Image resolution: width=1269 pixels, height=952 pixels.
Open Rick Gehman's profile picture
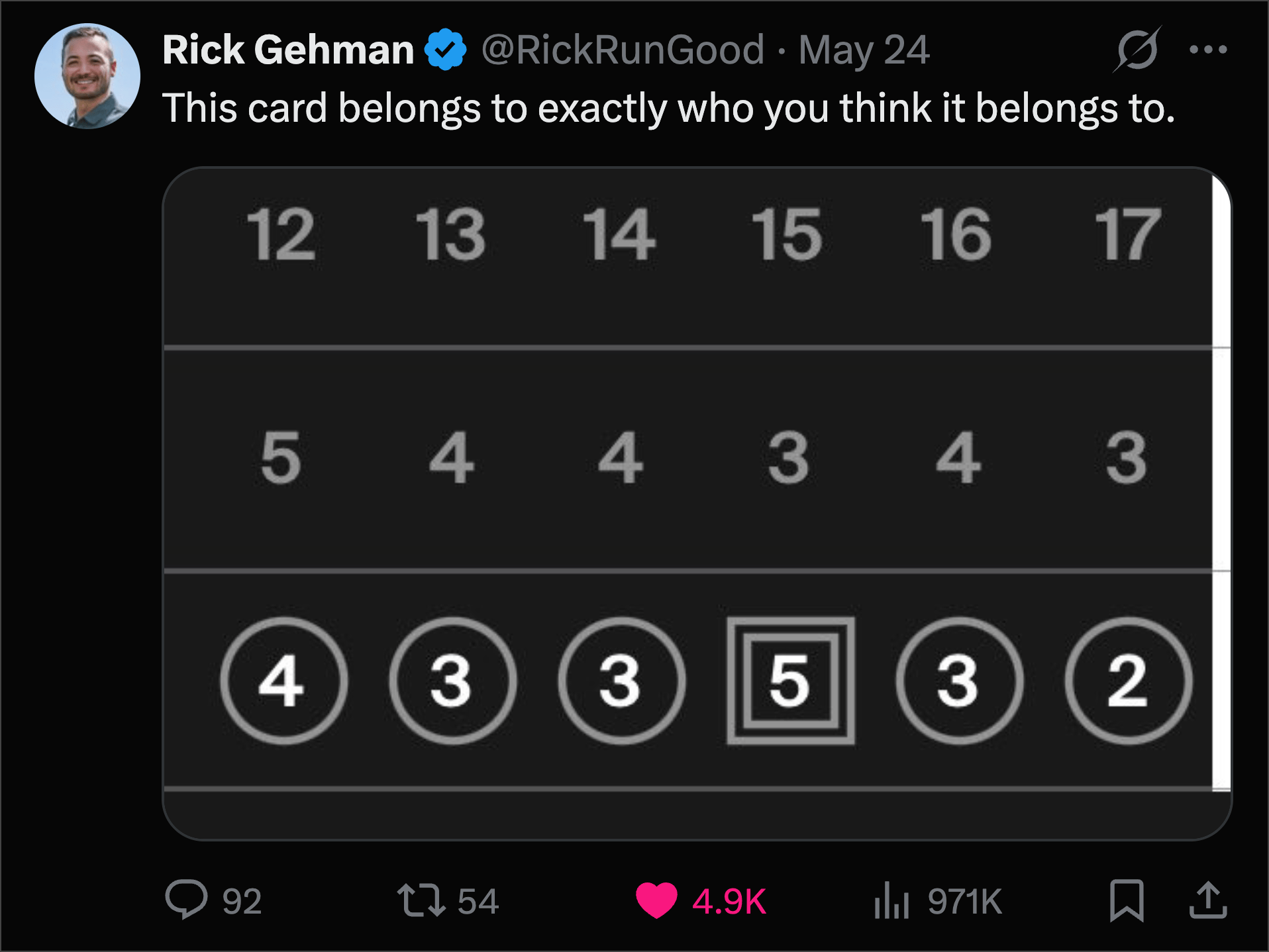tap(87, 76)
